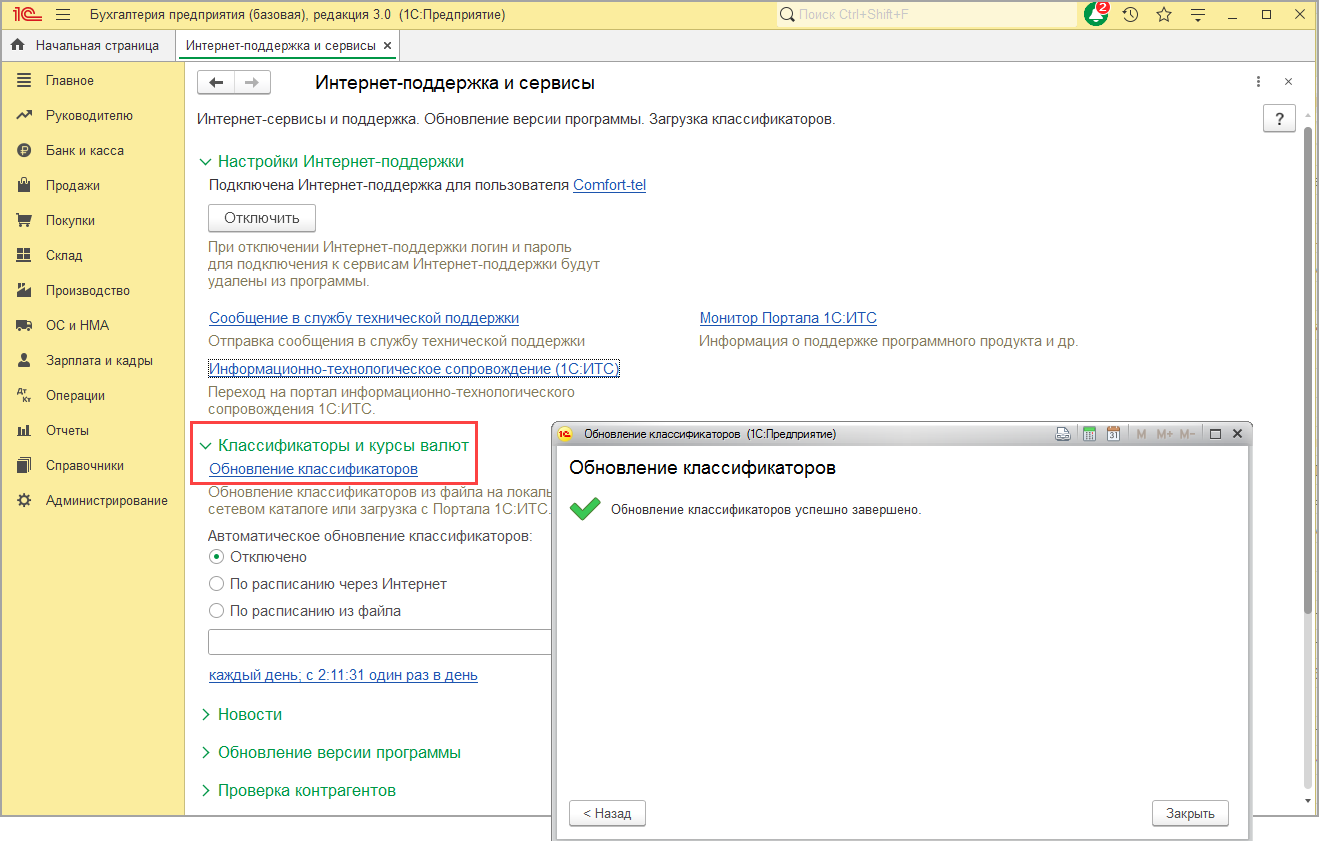Open the service and settings menu icon
1319x841 pixels.
click(1199, 15)
